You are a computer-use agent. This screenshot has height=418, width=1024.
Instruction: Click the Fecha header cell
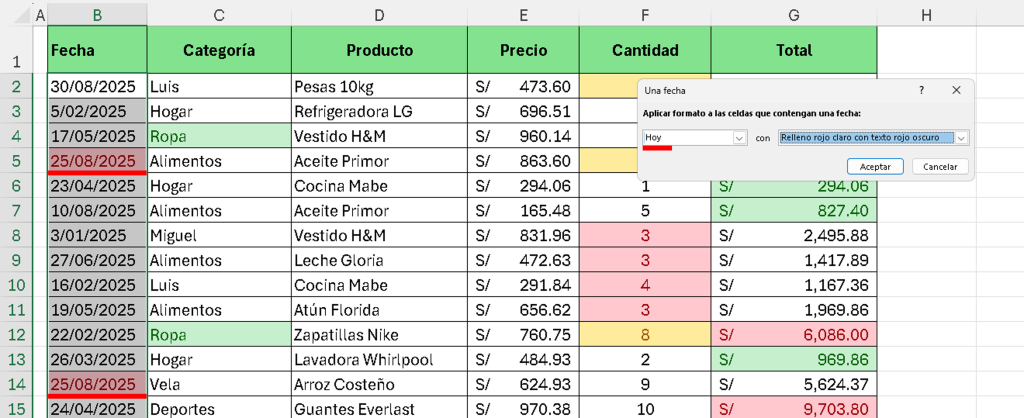point(97,50)
